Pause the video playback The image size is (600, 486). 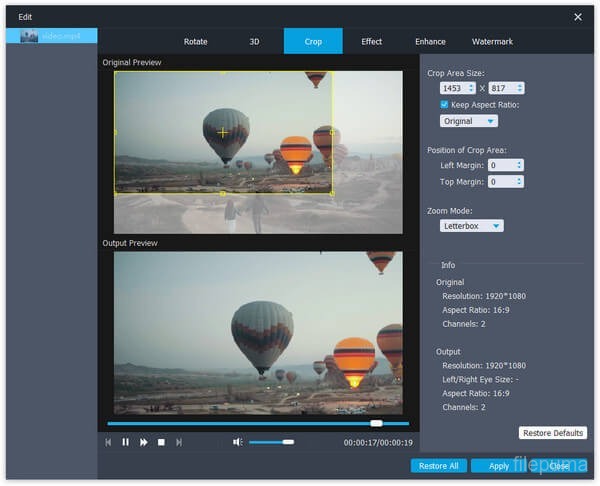(x=126, y=442)
